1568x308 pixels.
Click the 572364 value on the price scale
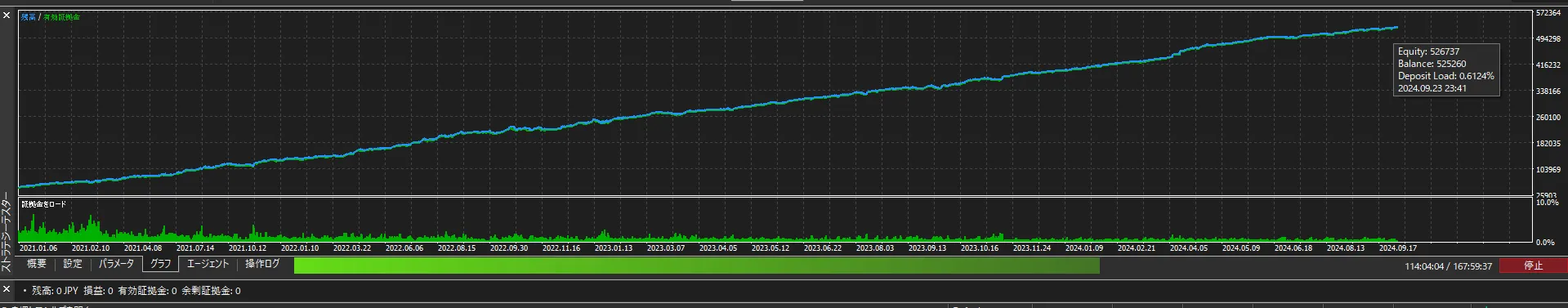tap(1548, 13)
